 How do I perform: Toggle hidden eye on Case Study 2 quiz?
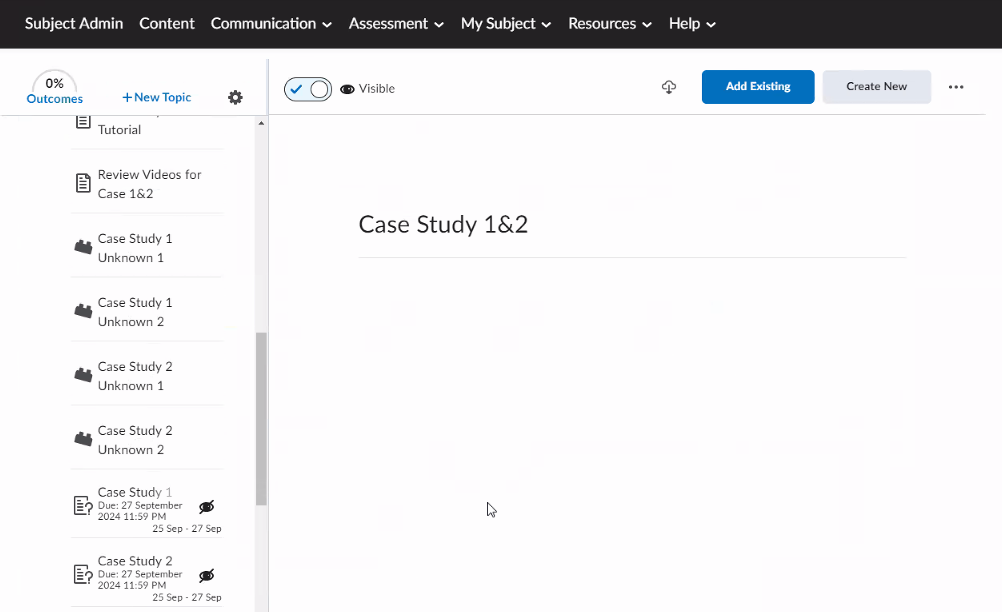pyautogui.click(x=206, y=576)
